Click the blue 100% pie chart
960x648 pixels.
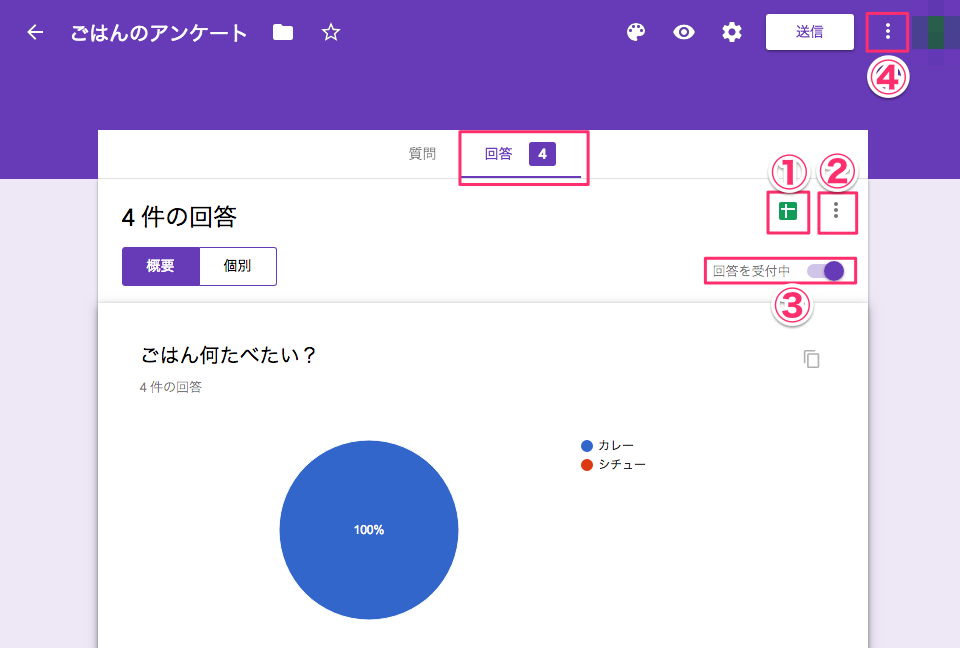tap(369, 530)
